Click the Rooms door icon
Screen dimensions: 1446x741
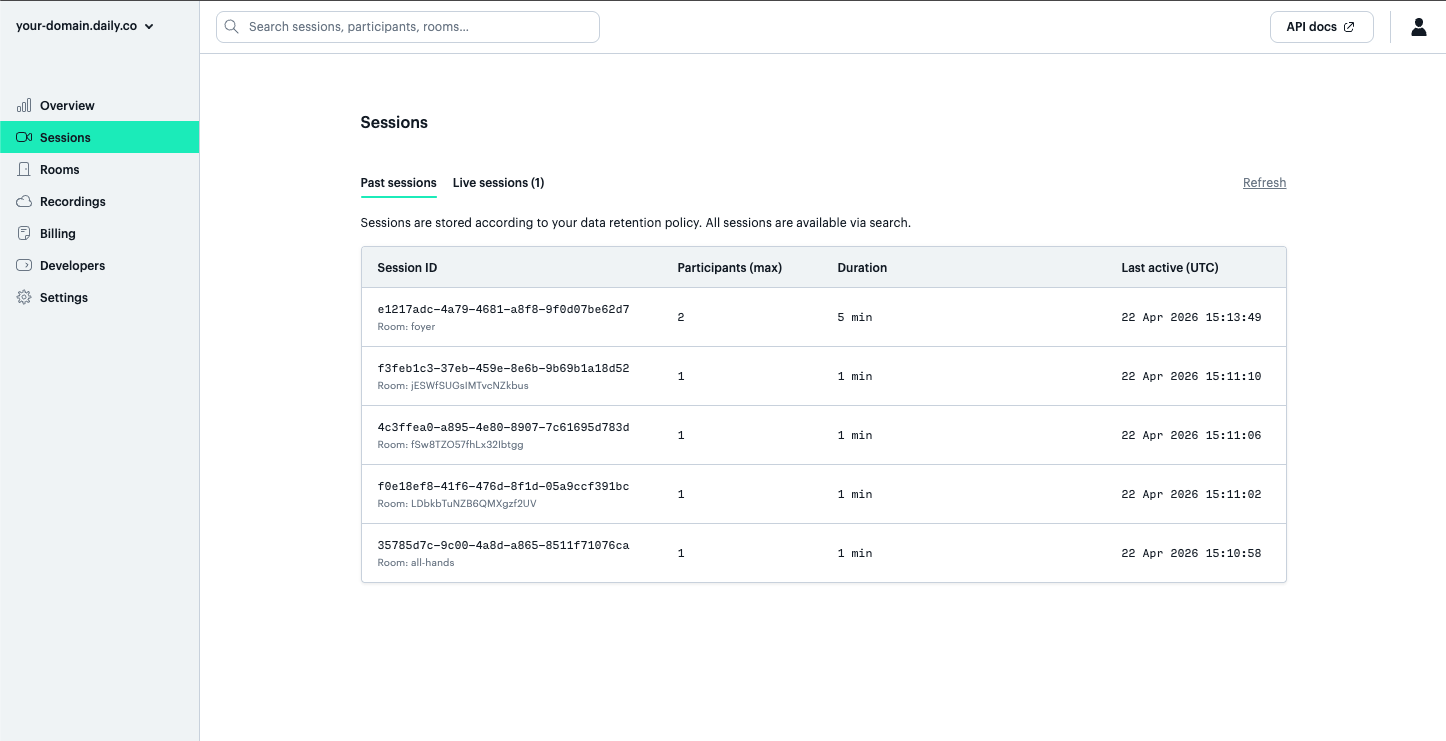tap(24, 169)
